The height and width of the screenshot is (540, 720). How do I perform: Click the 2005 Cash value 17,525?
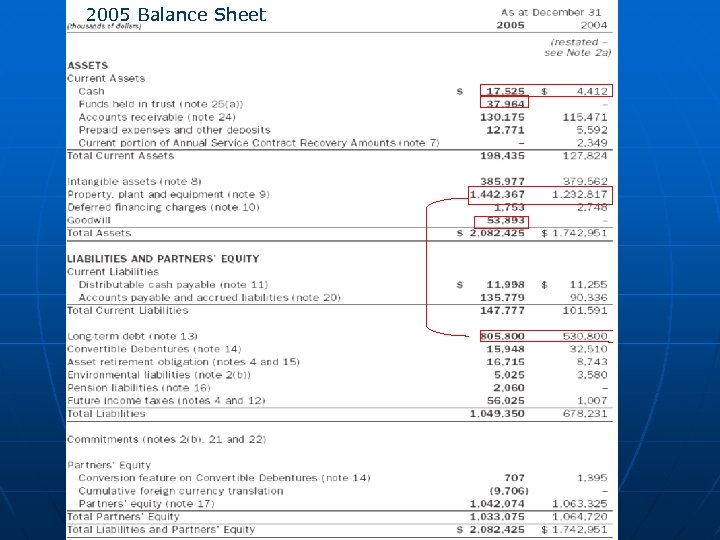click(505, 91)
